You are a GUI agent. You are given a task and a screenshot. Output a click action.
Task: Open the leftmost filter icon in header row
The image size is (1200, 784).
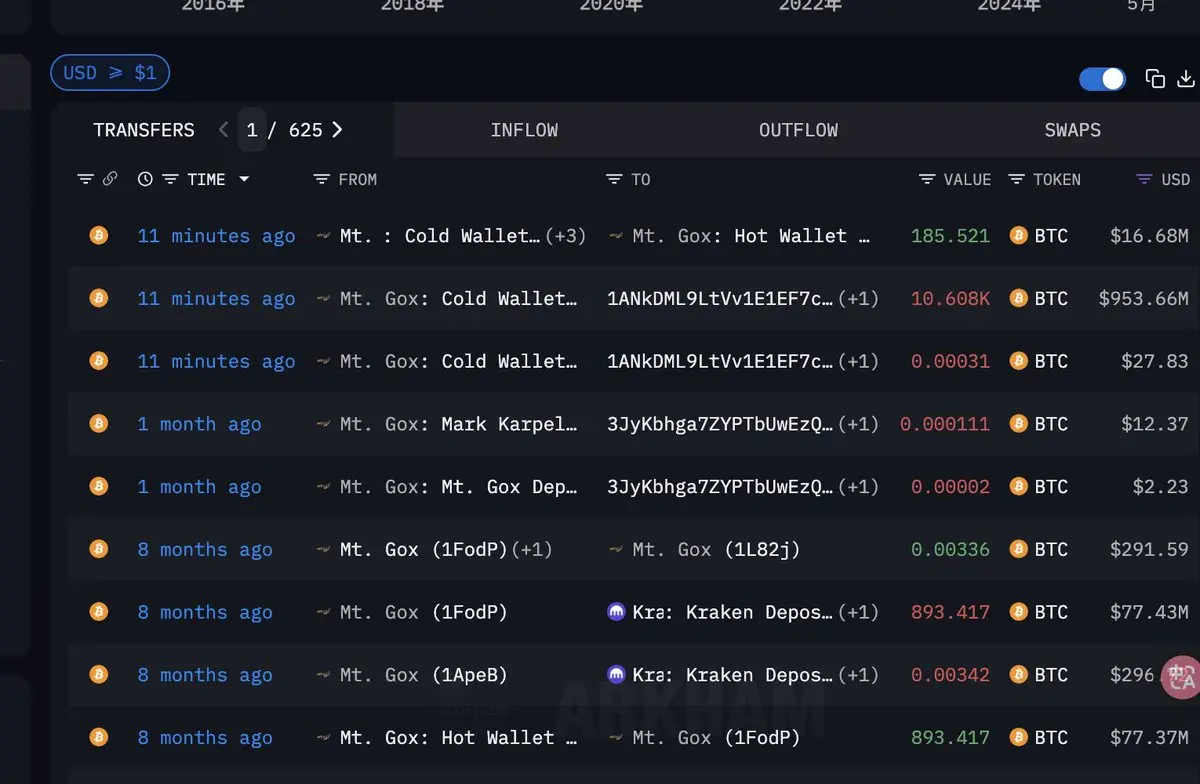point(85,179)
